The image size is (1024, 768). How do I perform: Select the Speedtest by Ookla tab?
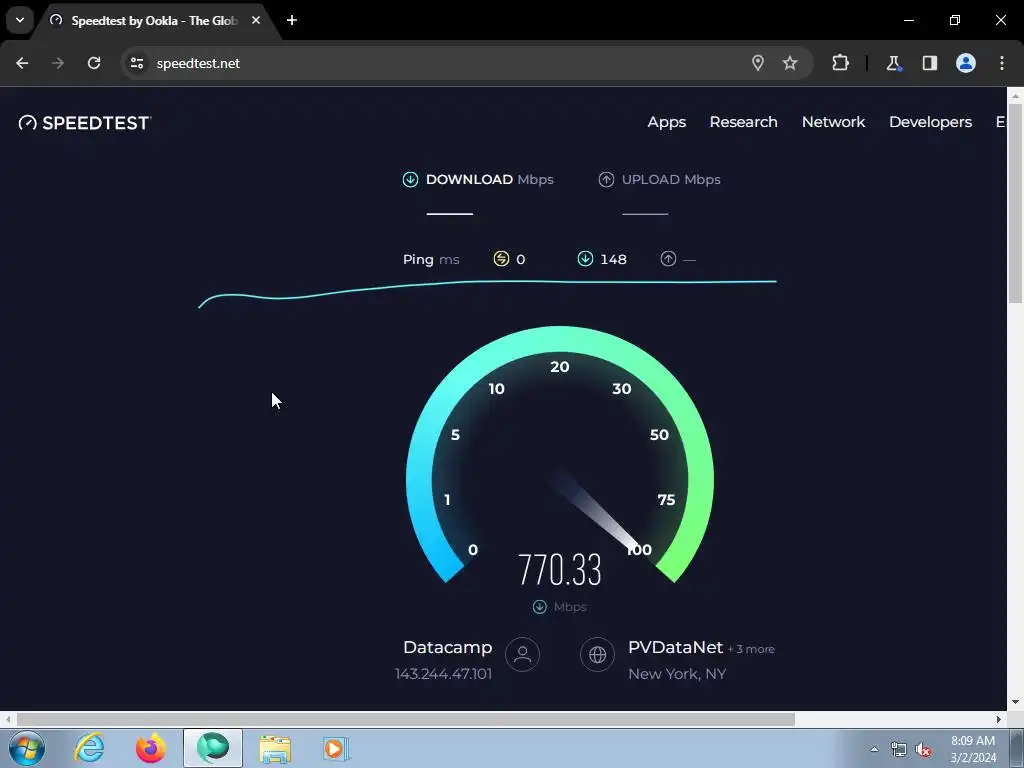(x=153, y=21)
